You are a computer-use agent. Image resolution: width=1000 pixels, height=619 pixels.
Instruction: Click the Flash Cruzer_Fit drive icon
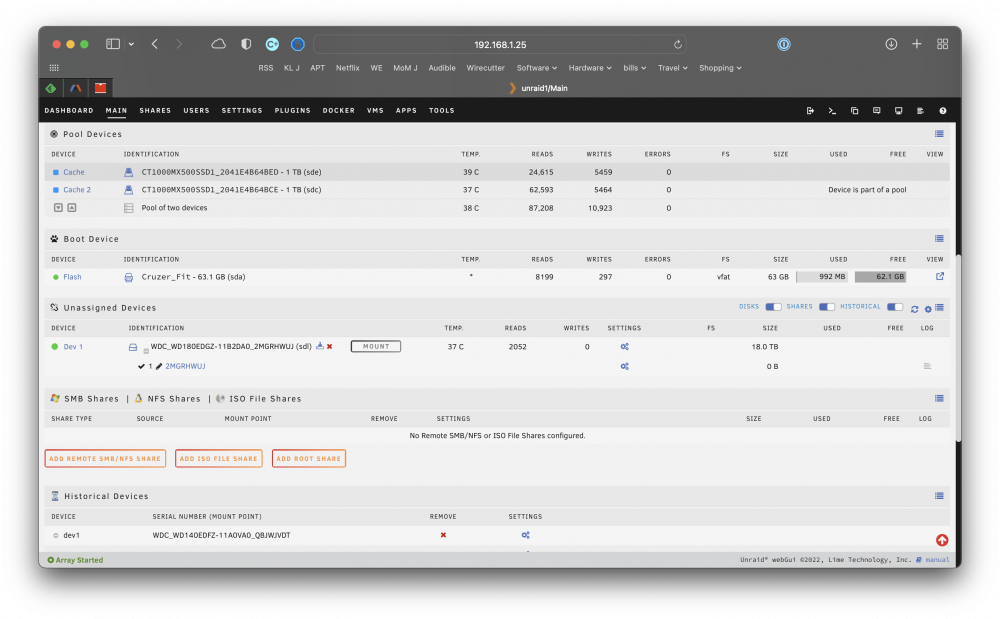click(x=128, y=277)
